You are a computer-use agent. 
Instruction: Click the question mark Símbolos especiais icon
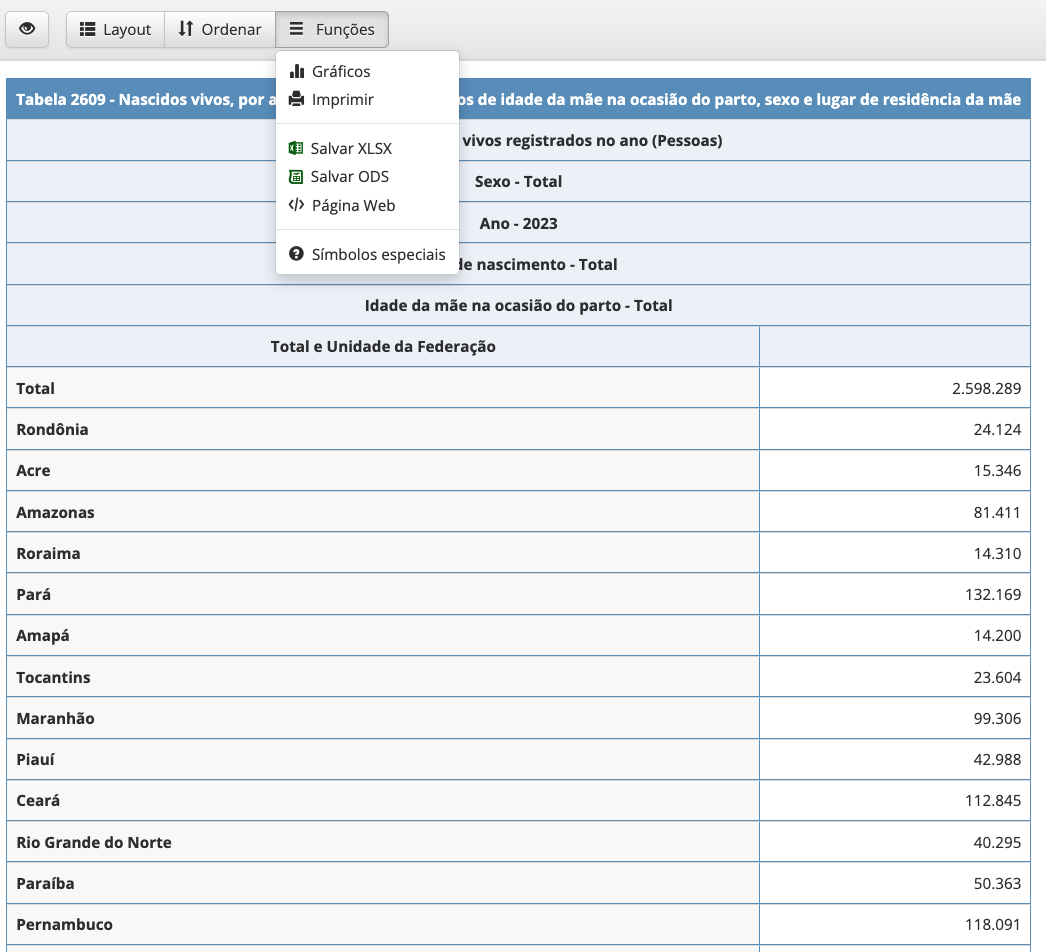point(296,254)
